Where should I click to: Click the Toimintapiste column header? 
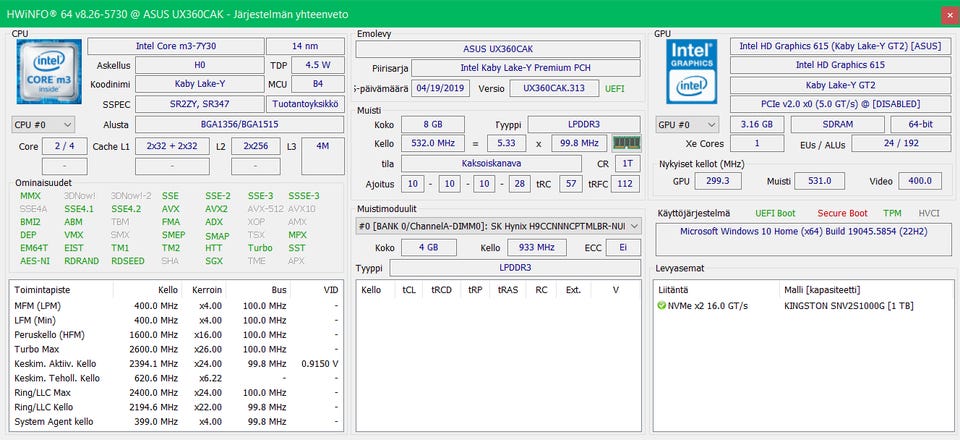pos(40,289)
